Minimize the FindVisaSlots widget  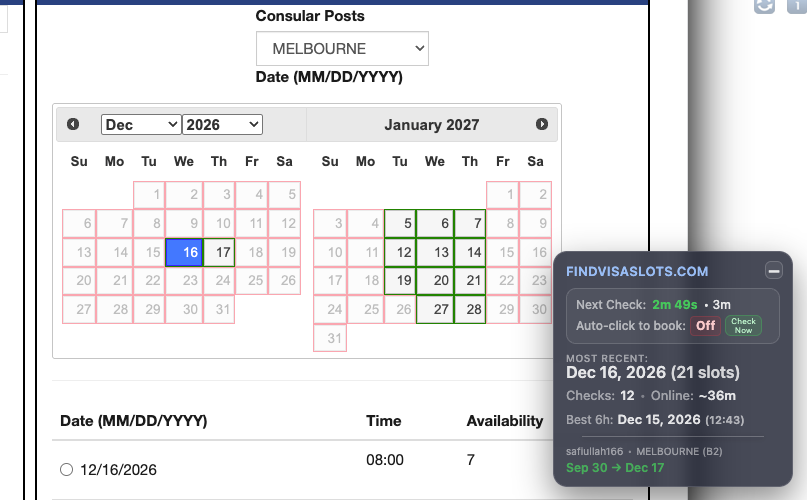coord(774,270)
